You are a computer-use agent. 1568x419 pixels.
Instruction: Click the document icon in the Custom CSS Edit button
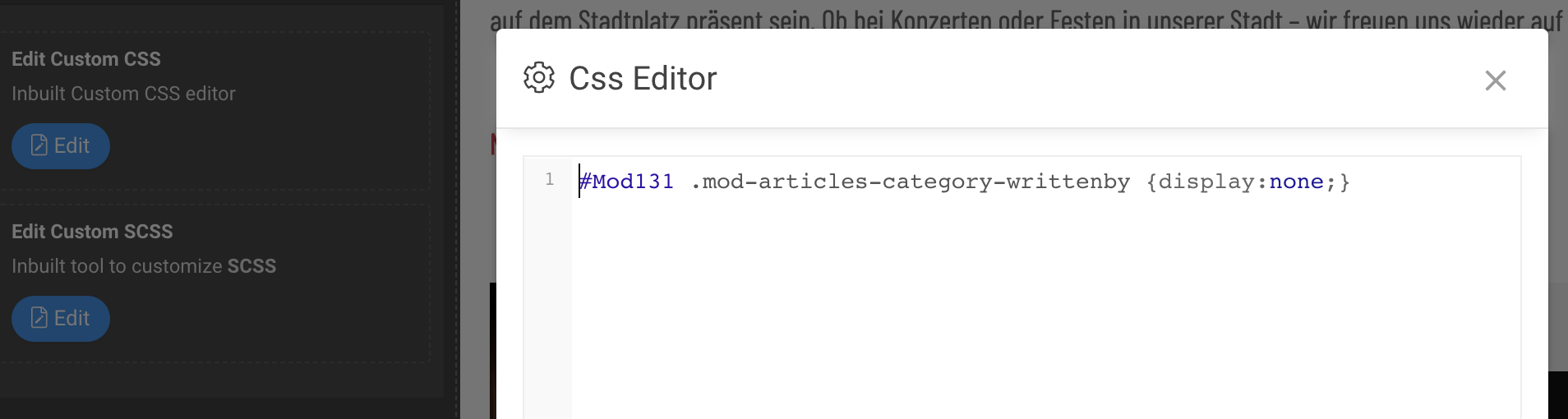[39, 145]
